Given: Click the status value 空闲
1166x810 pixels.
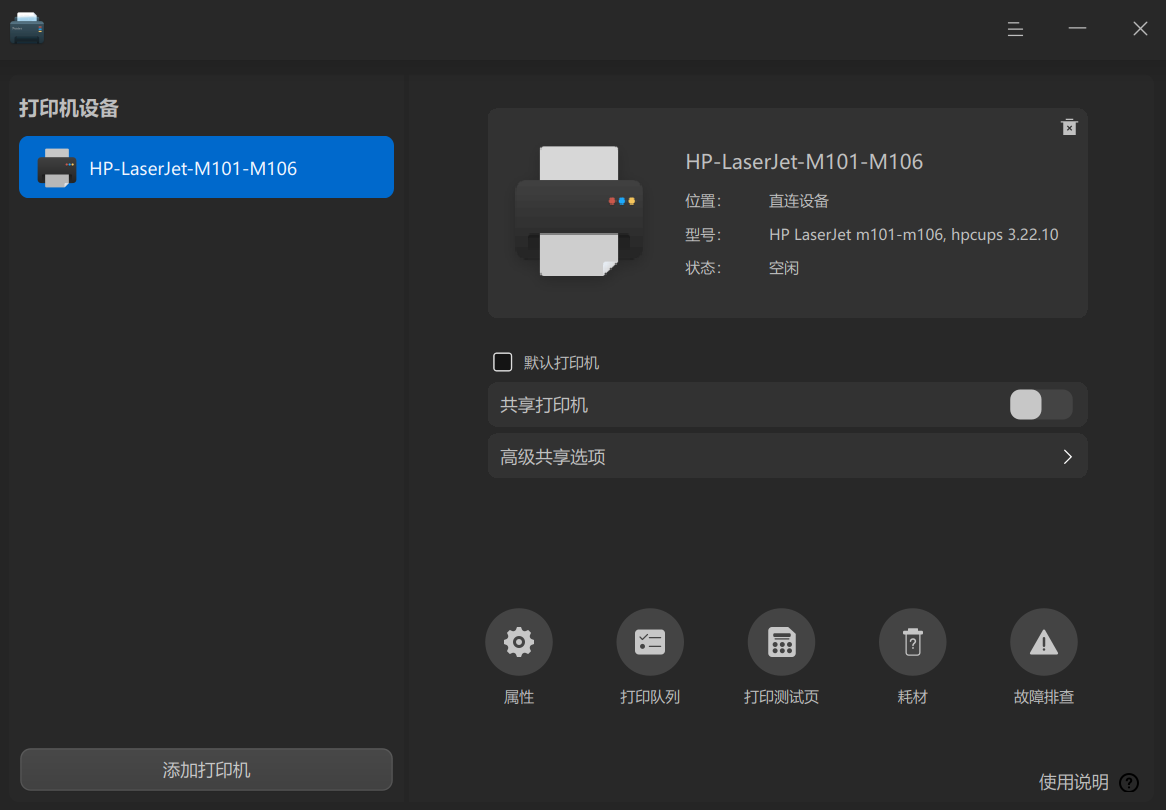Looking at the screenshot, I should click(x=784, y=268).
